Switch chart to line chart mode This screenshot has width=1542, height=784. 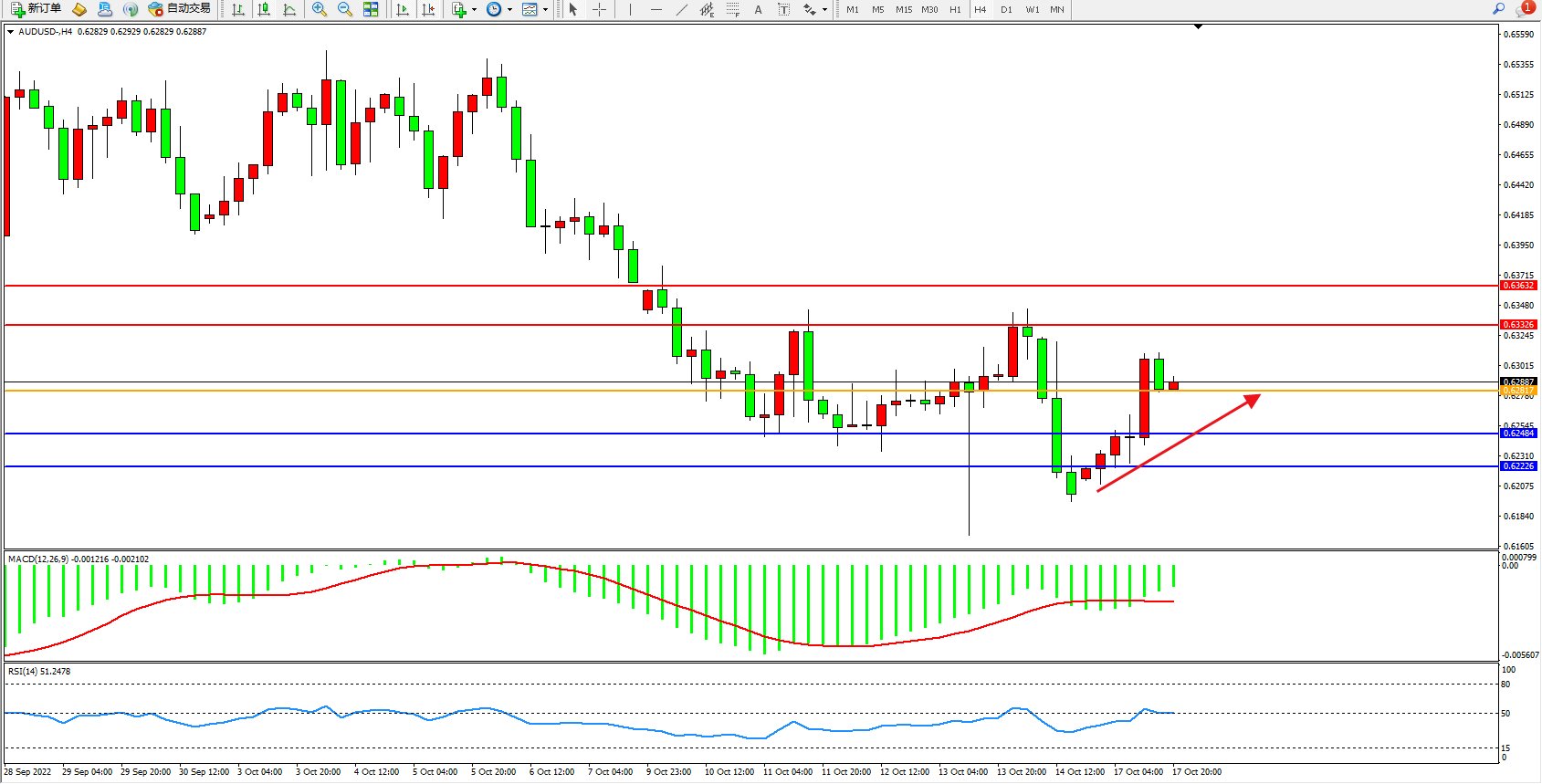[x=289, y=9]
